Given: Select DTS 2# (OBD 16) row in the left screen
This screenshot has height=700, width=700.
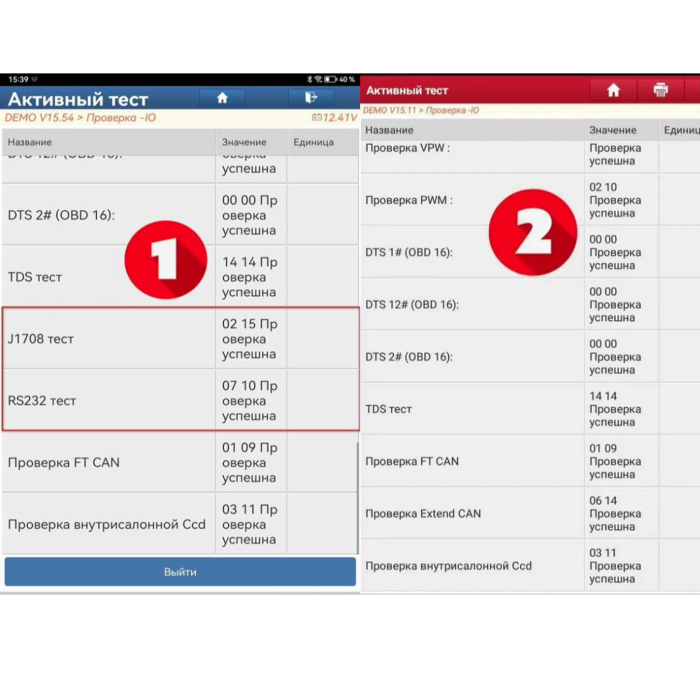Looking at the screenshot, I should 180,215.
